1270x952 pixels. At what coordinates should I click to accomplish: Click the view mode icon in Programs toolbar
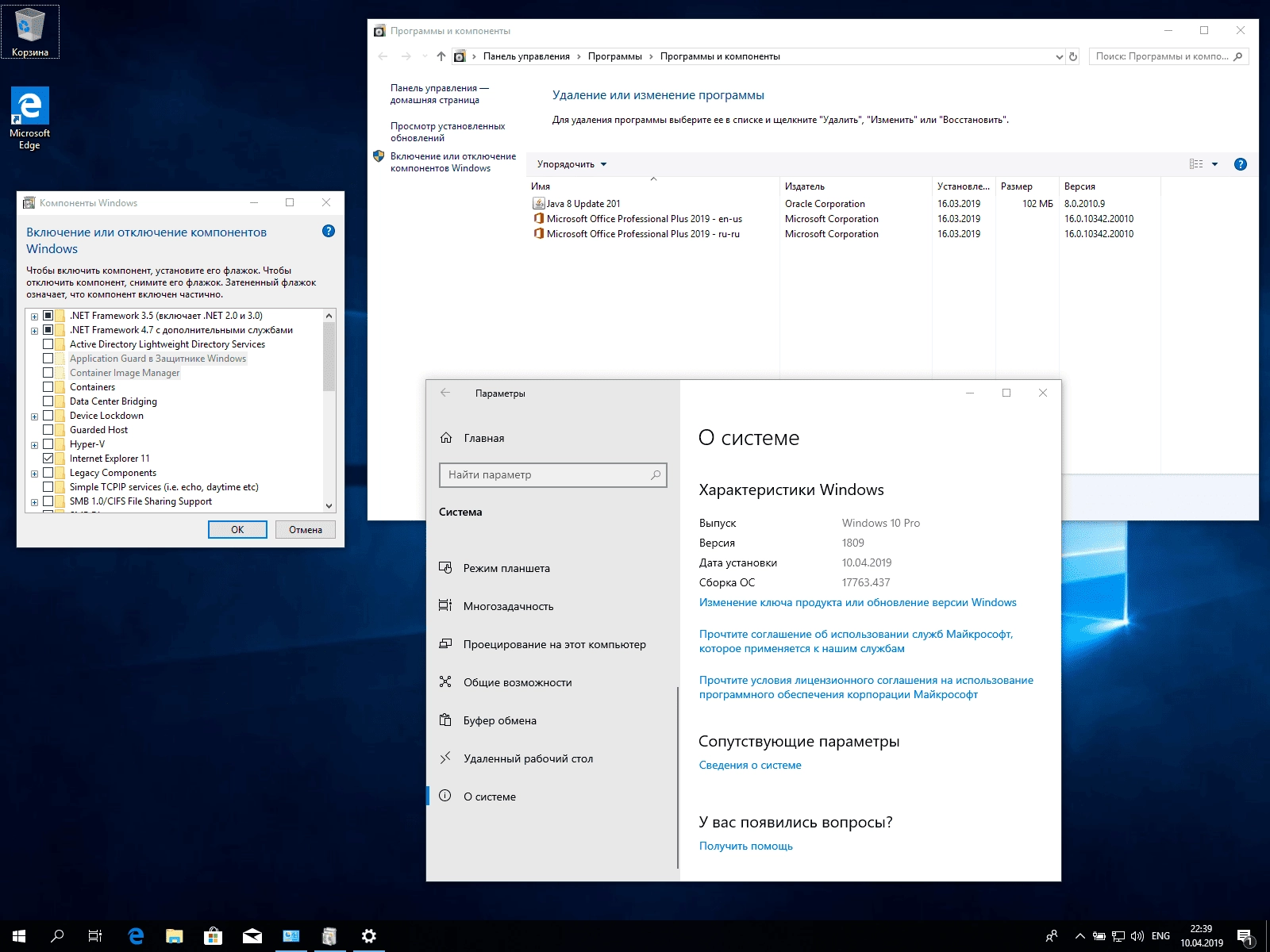coord(1196,164)
